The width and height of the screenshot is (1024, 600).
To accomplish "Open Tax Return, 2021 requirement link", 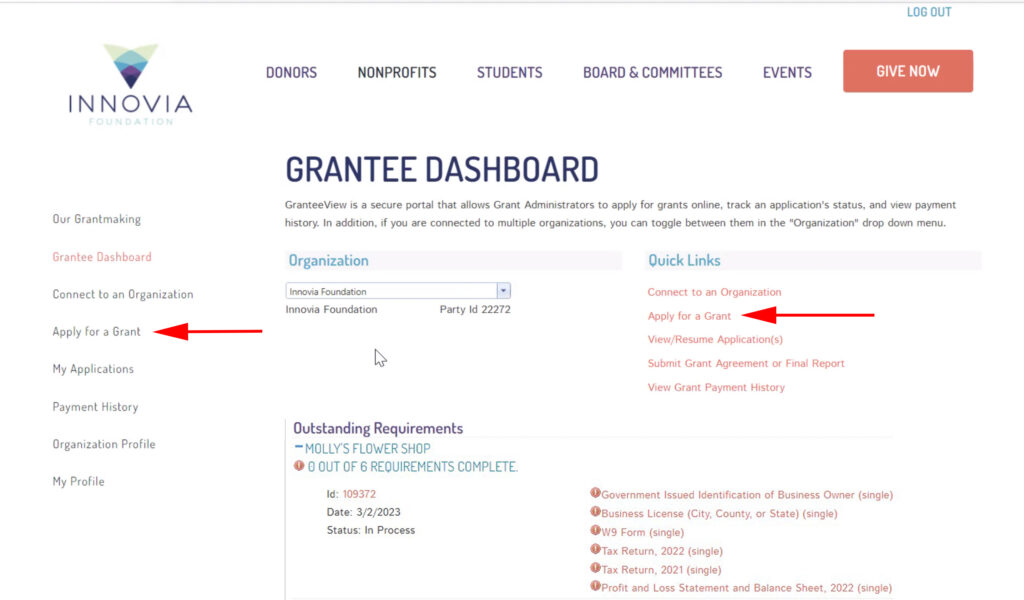I will pos(661,570).
